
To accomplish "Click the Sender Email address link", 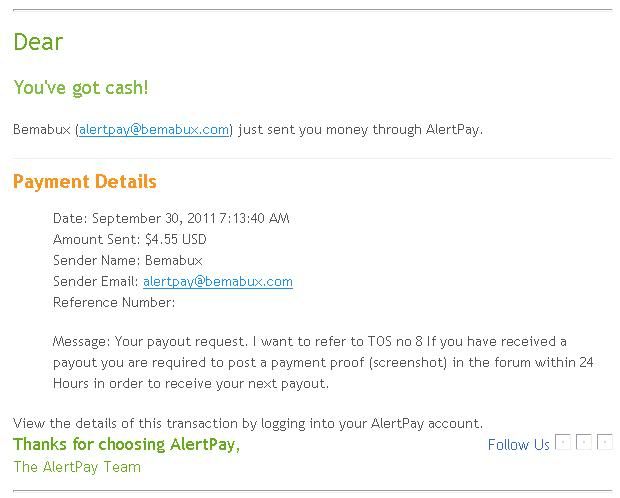I will [218, 282].
